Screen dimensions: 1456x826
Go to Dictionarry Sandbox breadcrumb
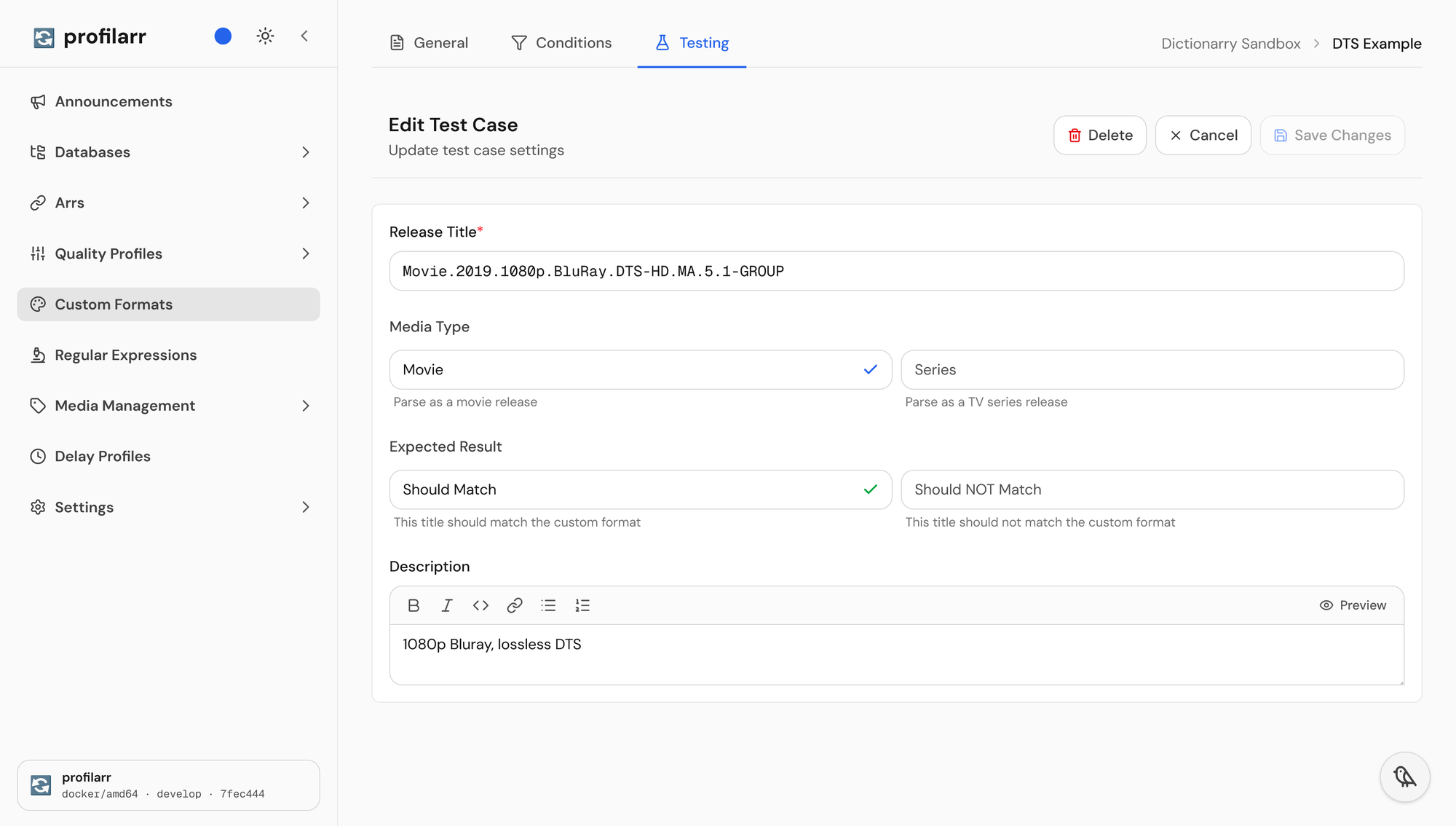coord(1230,44)
